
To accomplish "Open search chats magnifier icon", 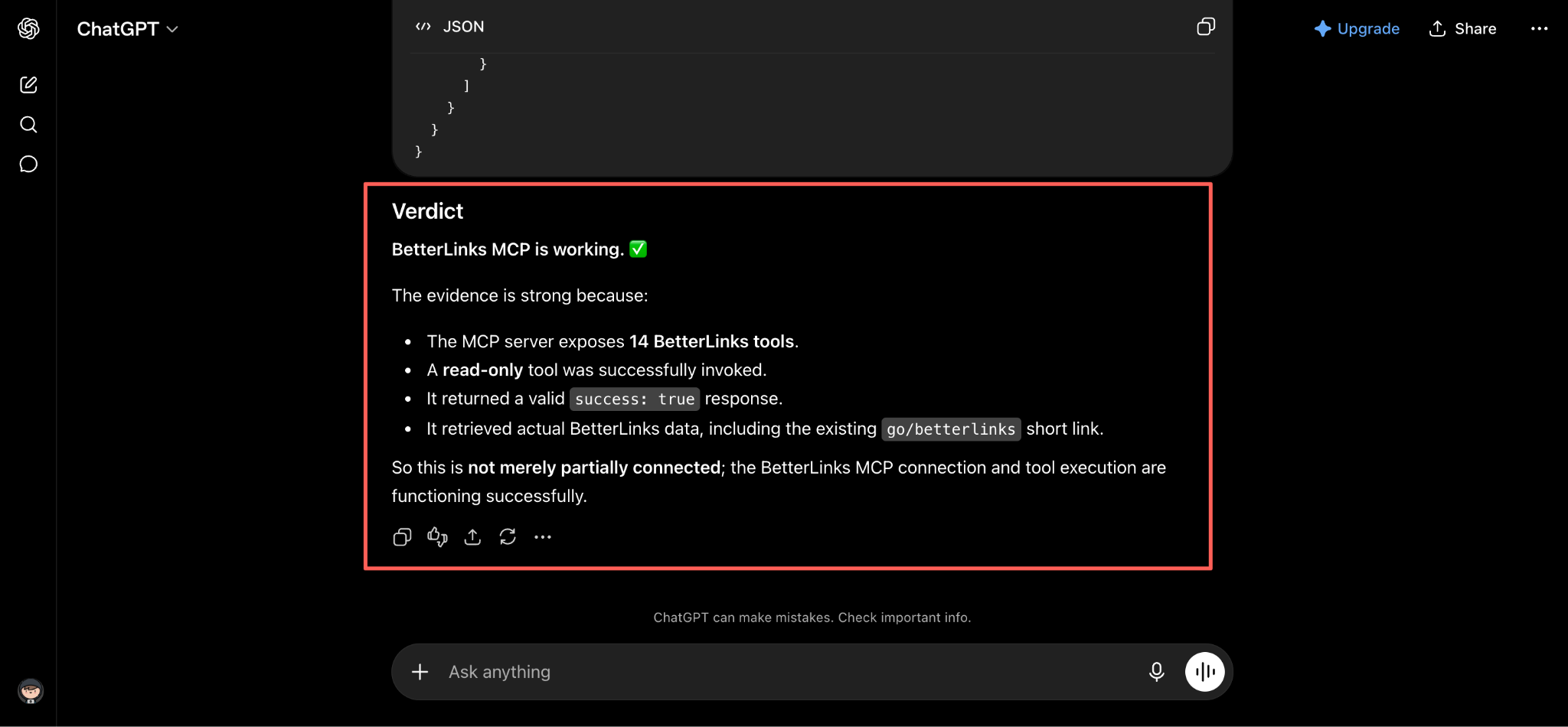I will [x=28, y=125].
